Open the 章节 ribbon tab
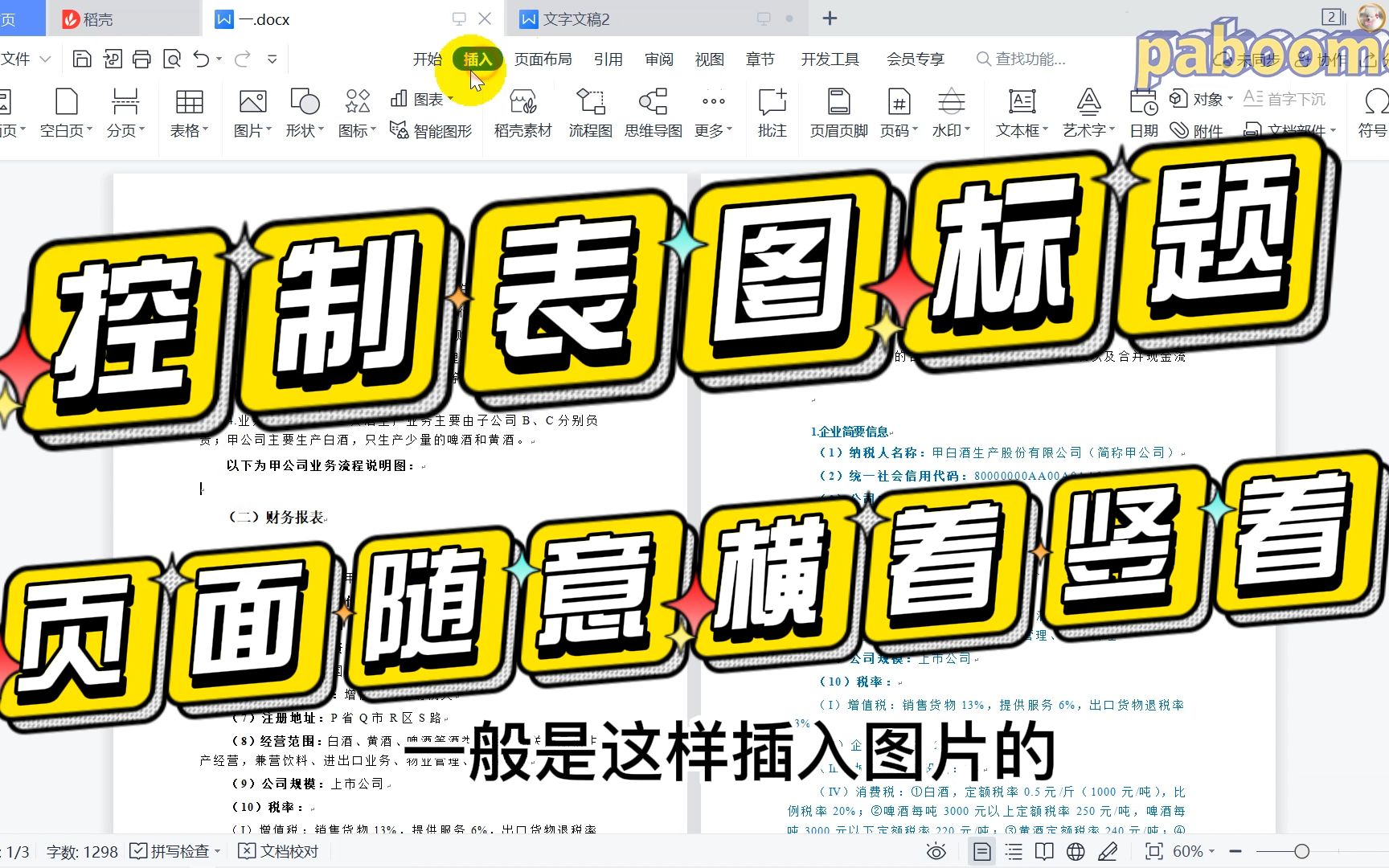1389x868 pixels. (760, 59)
